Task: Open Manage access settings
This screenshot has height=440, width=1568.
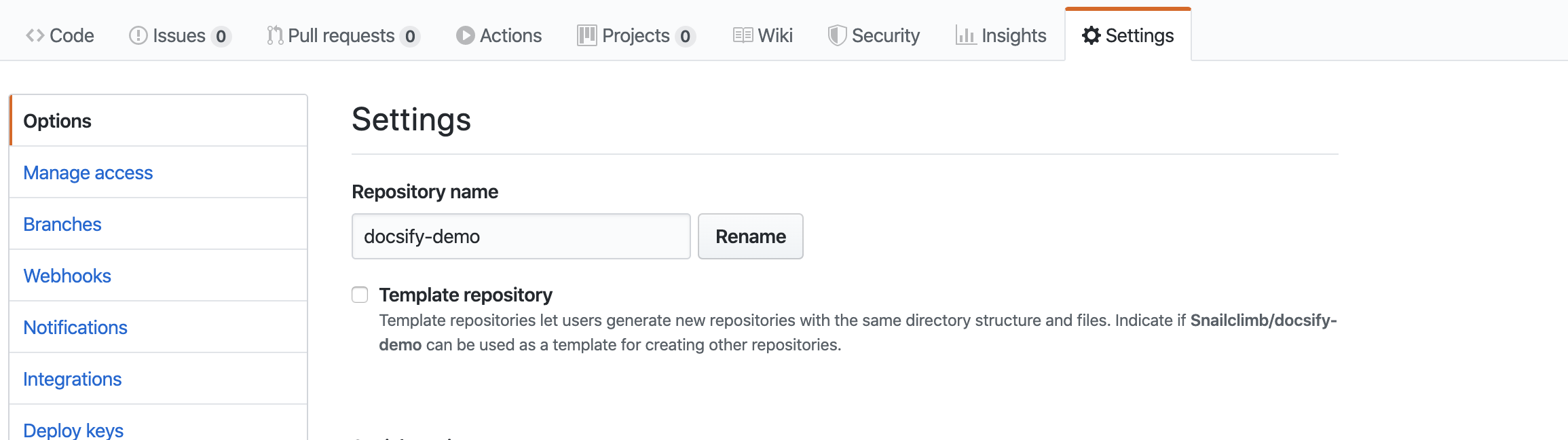Action: [88, 172]
